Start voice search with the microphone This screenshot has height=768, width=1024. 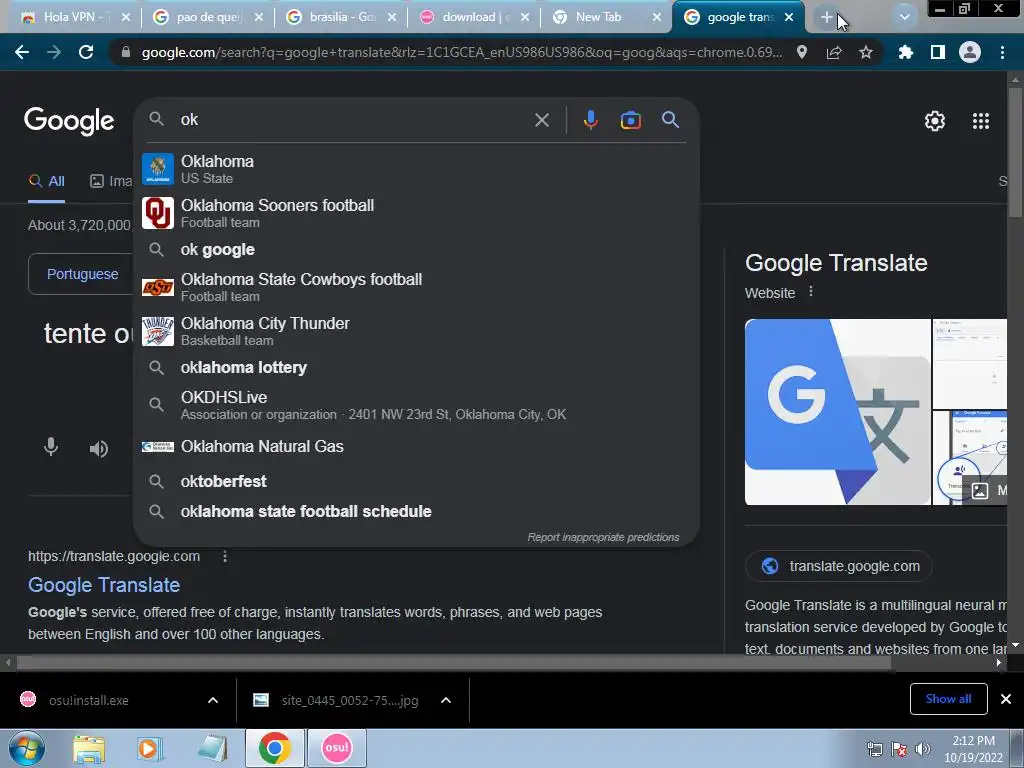[x=590, y=120]
